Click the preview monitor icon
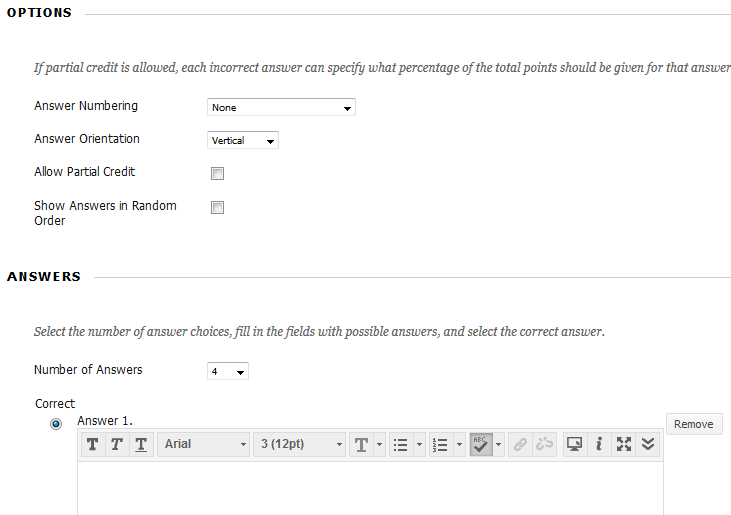The width and height of the screenshot is (731, 515). [574, 444]
